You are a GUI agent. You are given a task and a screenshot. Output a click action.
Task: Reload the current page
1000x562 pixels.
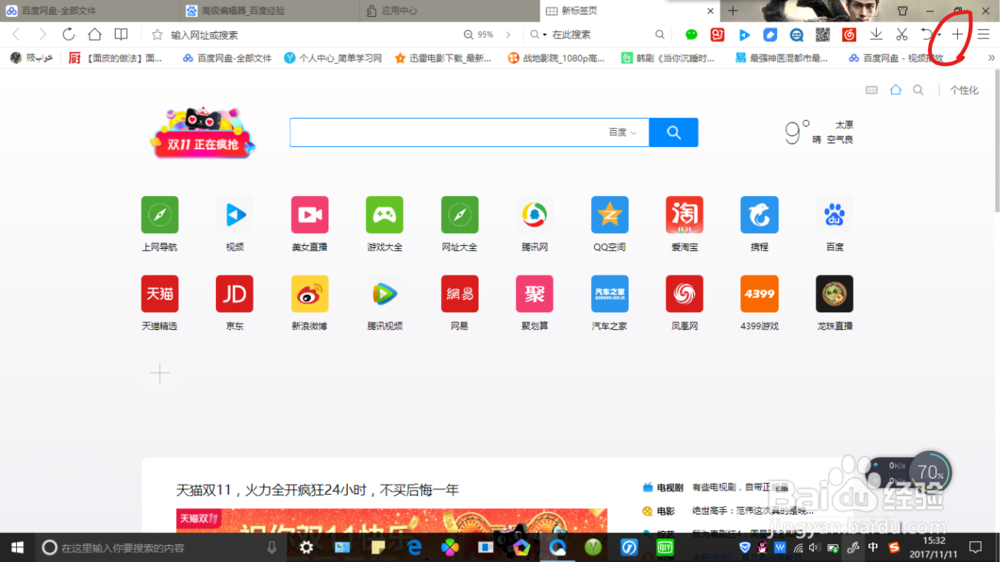(68, 34)
